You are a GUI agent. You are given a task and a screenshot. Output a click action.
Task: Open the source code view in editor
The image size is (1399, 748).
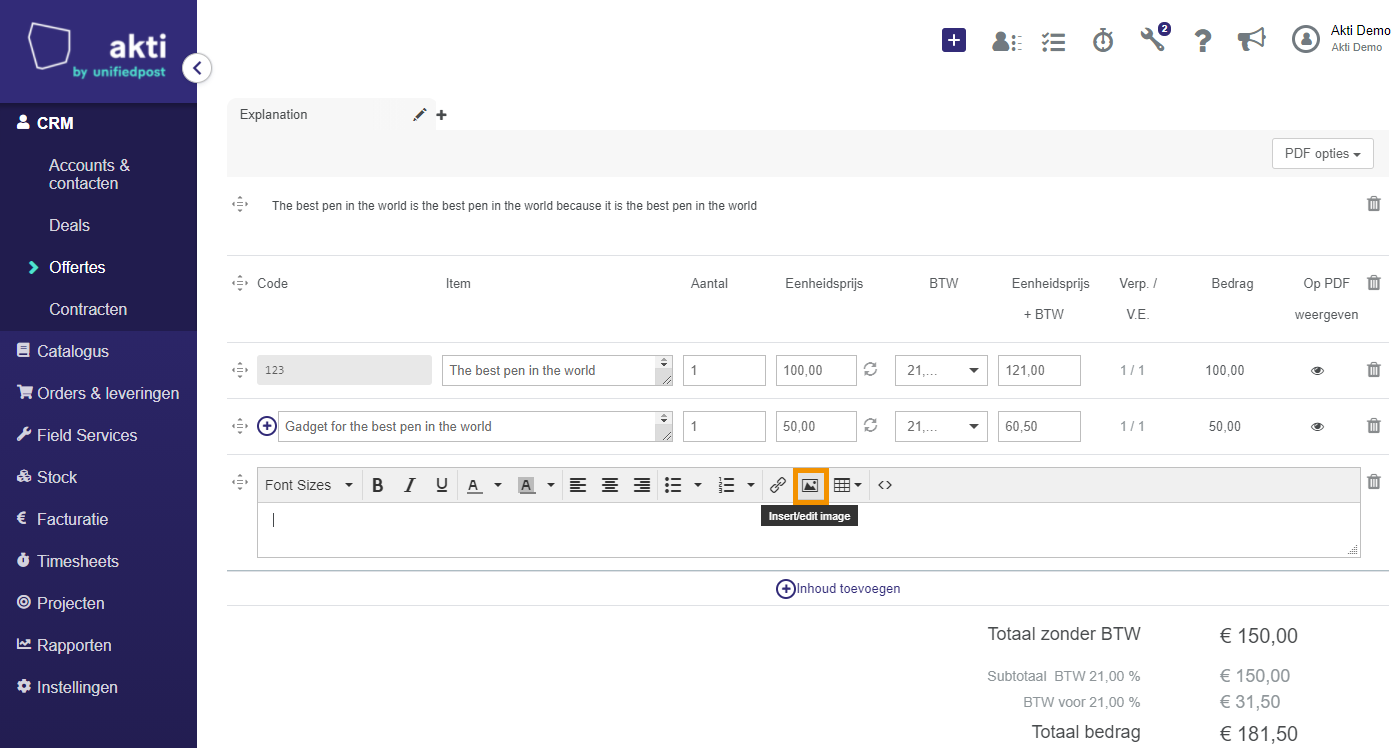tap(885, 485)
